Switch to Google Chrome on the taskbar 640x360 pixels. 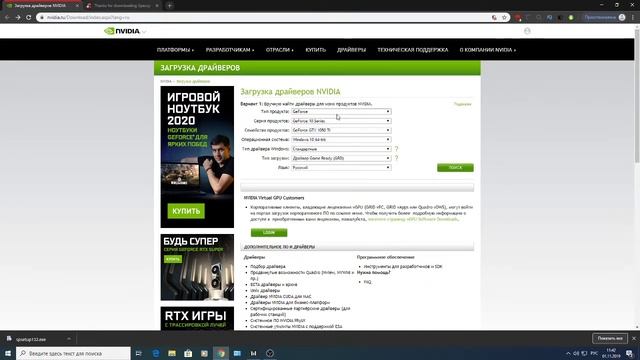pyautogui.click(x=221, y=353)
